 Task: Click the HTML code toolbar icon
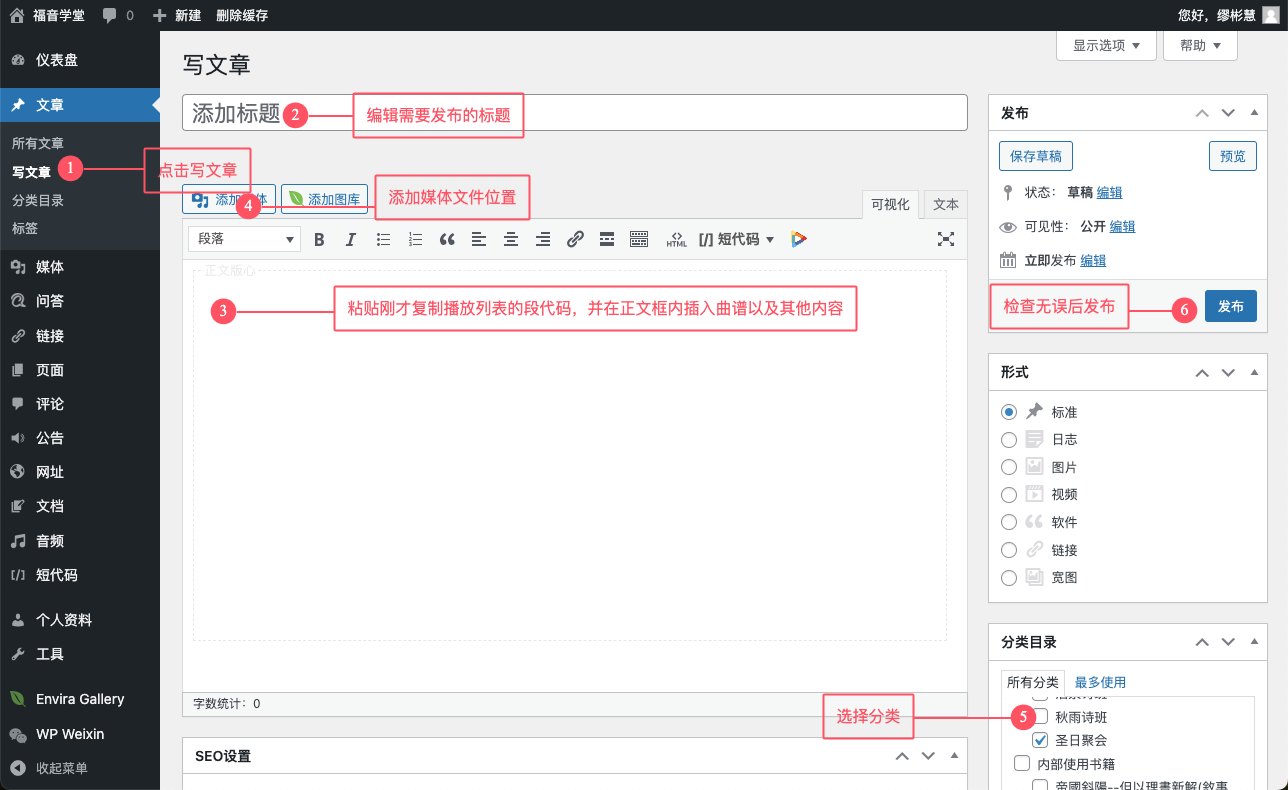[677, 239]
